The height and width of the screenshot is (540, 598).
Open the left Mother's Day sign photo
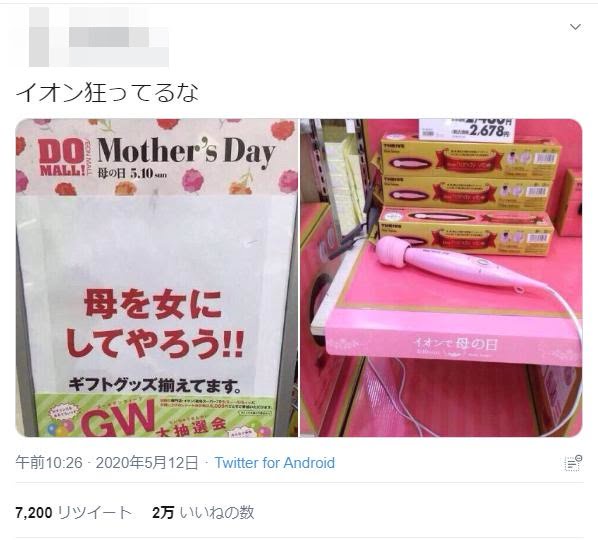tap(157, 278)
